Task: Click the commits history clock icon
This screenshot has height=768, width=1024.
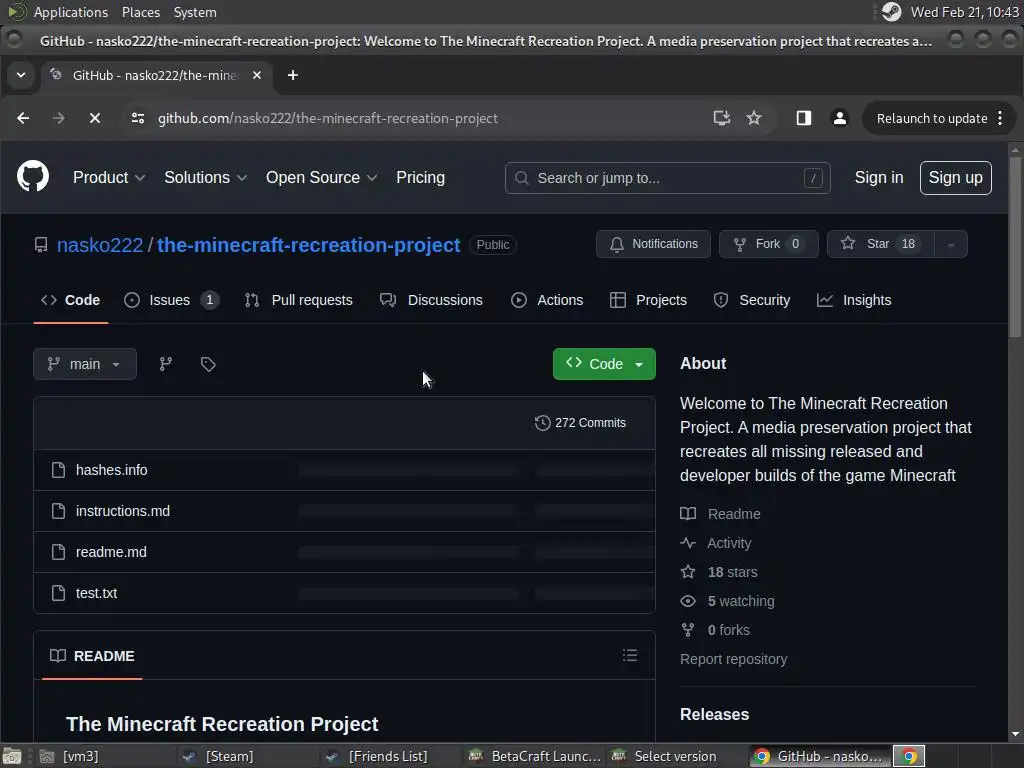Action: point(542,423)
